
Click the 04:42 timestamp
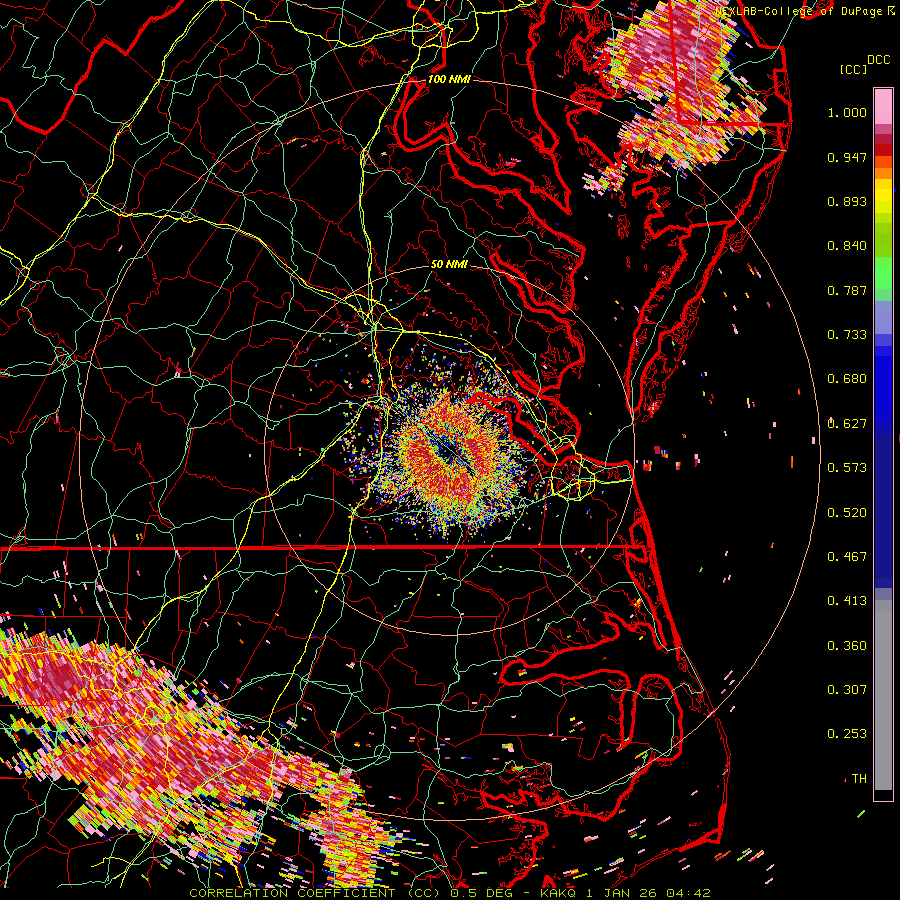point(688,893)
